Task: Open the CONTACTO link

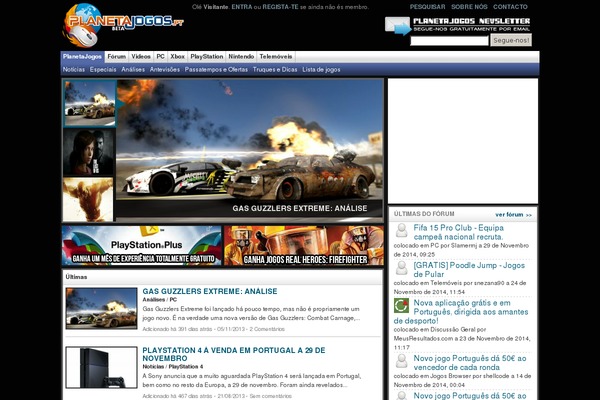Action: coord(510,7)
